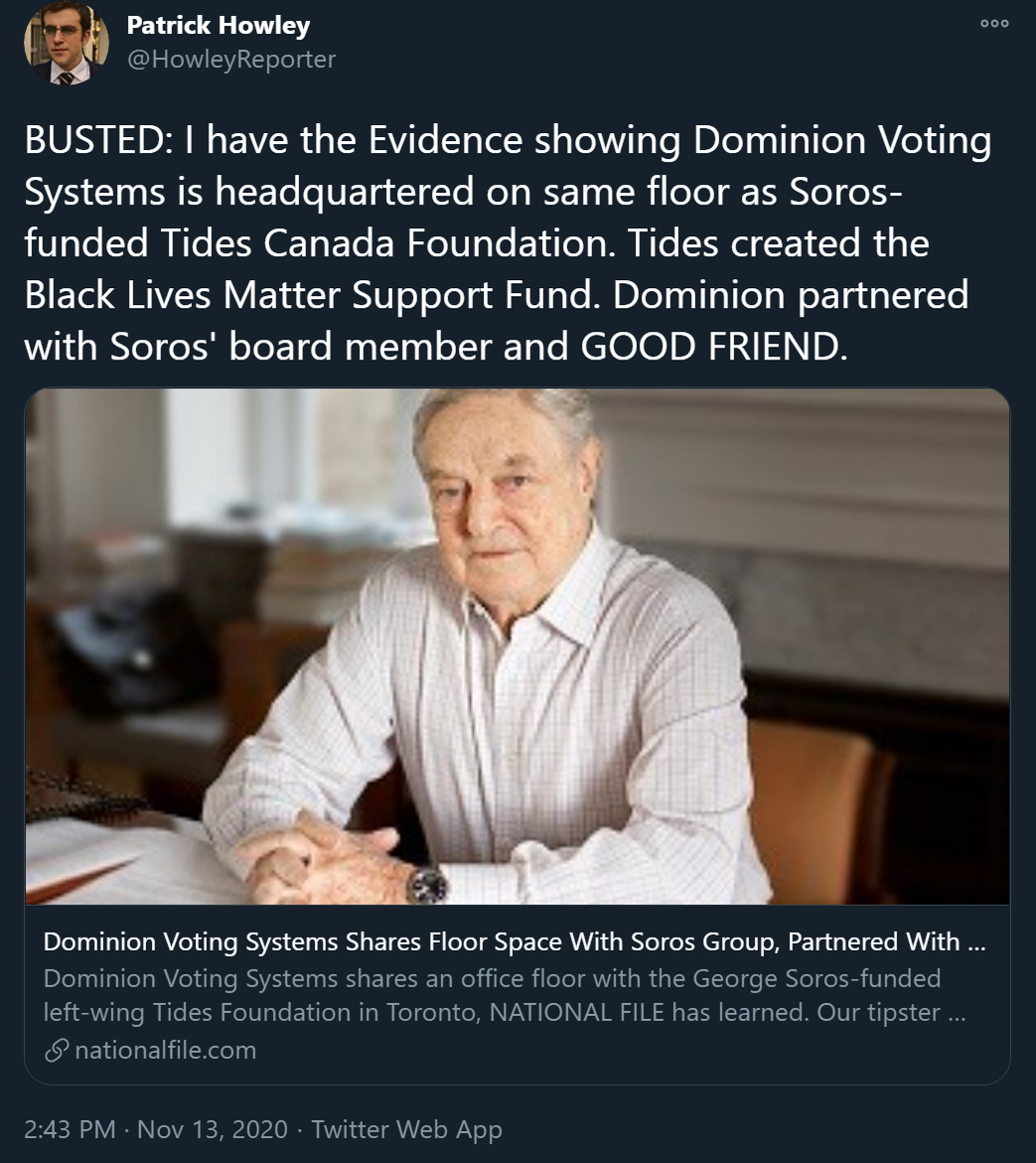The height and width of the screenshot is (1163, 1036).
Task: Click the chain link icon beside nationalfile.com
Action: [x=57, y=1050]
